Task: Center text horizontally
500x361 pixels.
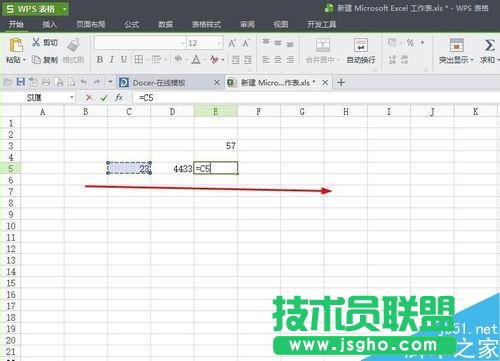Action: (278, 60)
